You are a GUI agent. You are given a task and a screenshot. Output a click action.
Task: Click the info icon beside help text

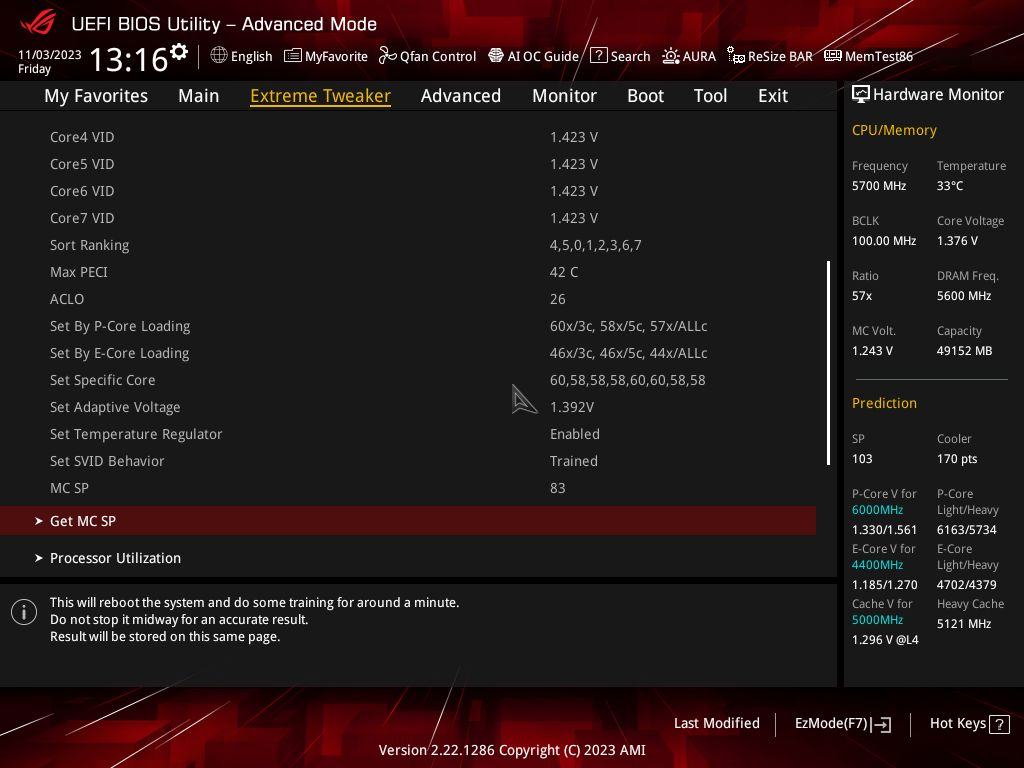coord(24,612)
